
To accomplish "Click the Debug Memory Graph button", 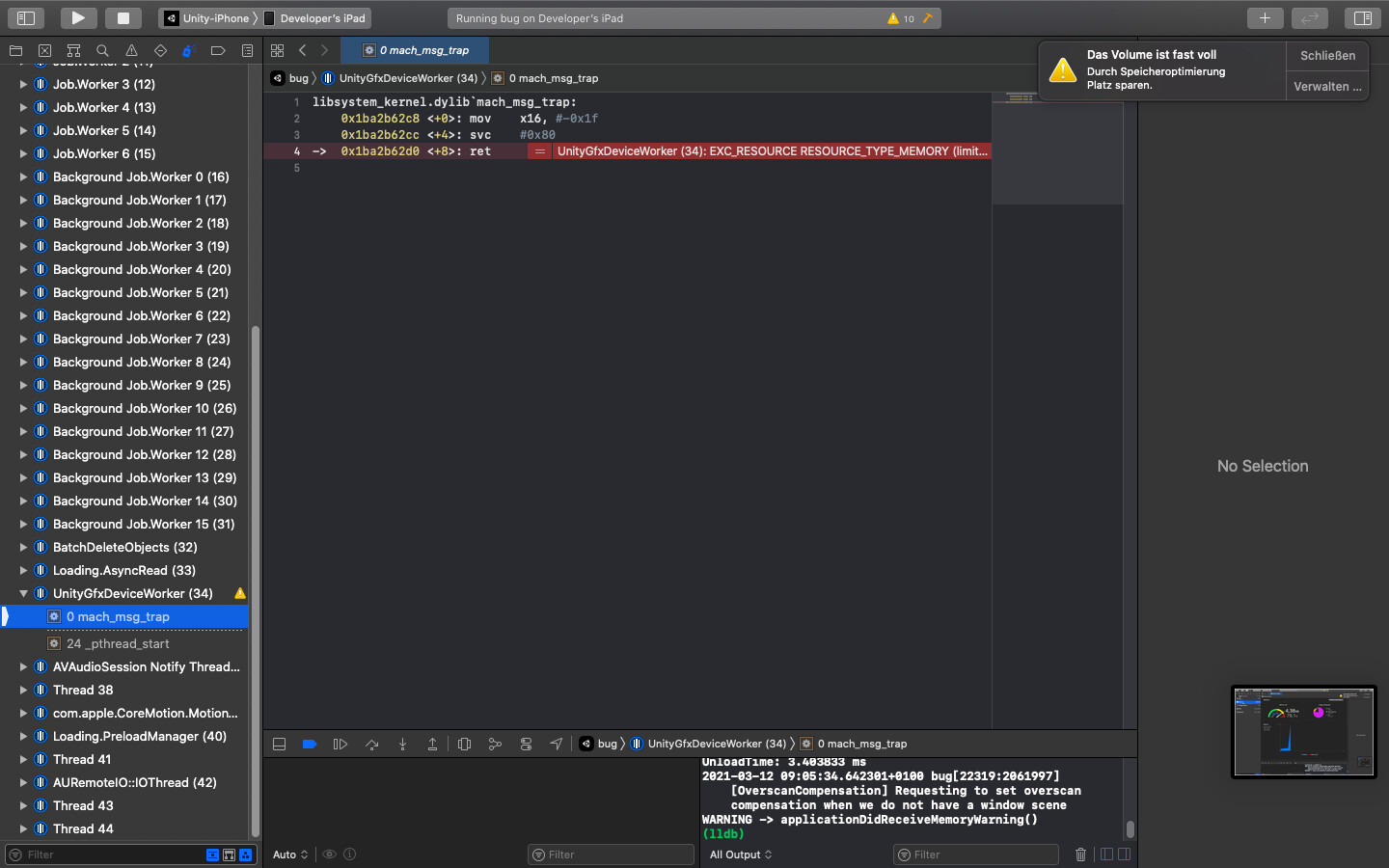I will (x=495, y=744).
